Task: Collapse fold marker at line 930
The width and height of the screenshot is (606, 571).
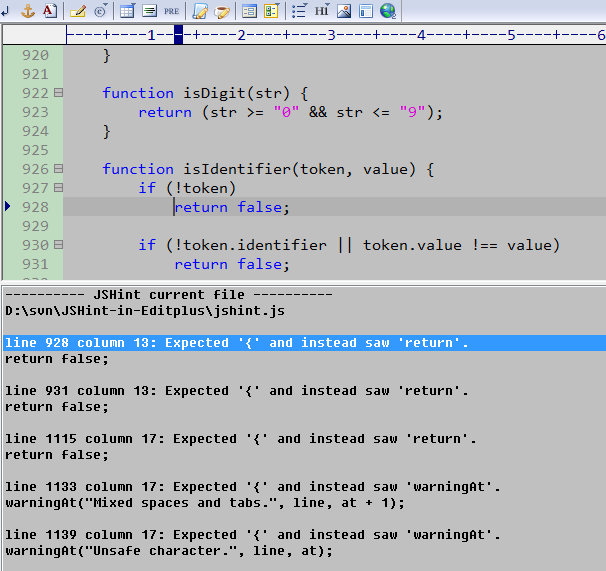Action: click(58, 245)
